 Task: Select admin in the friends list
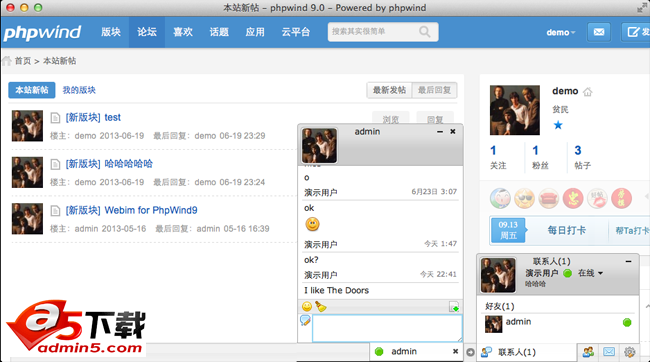(x=558, y=323)
